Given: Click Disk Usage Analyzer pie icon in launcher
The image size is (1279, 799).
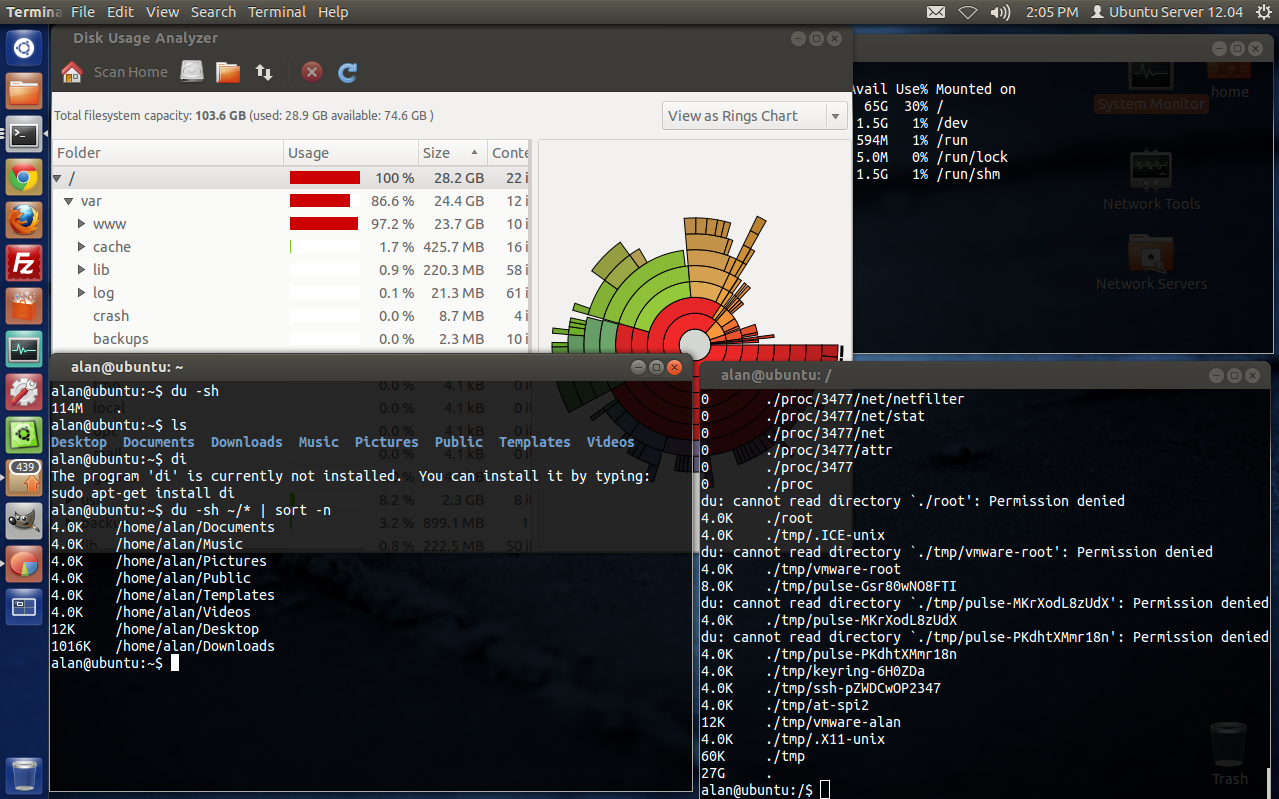Looking at the screenshot, I should pyautogui.click(x=24, y=565).
